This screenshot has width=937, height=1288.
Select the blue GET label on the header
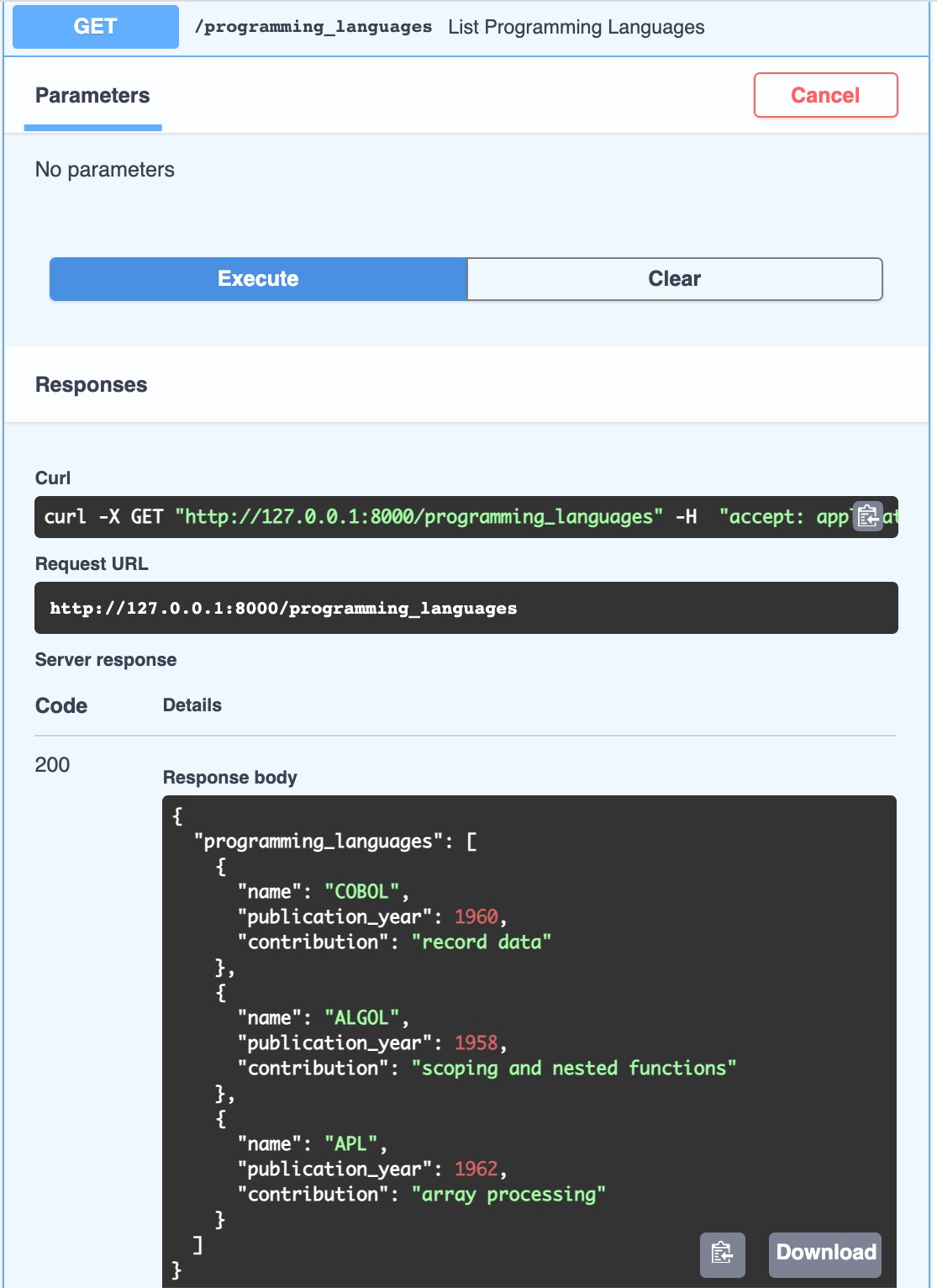(94, 26)
